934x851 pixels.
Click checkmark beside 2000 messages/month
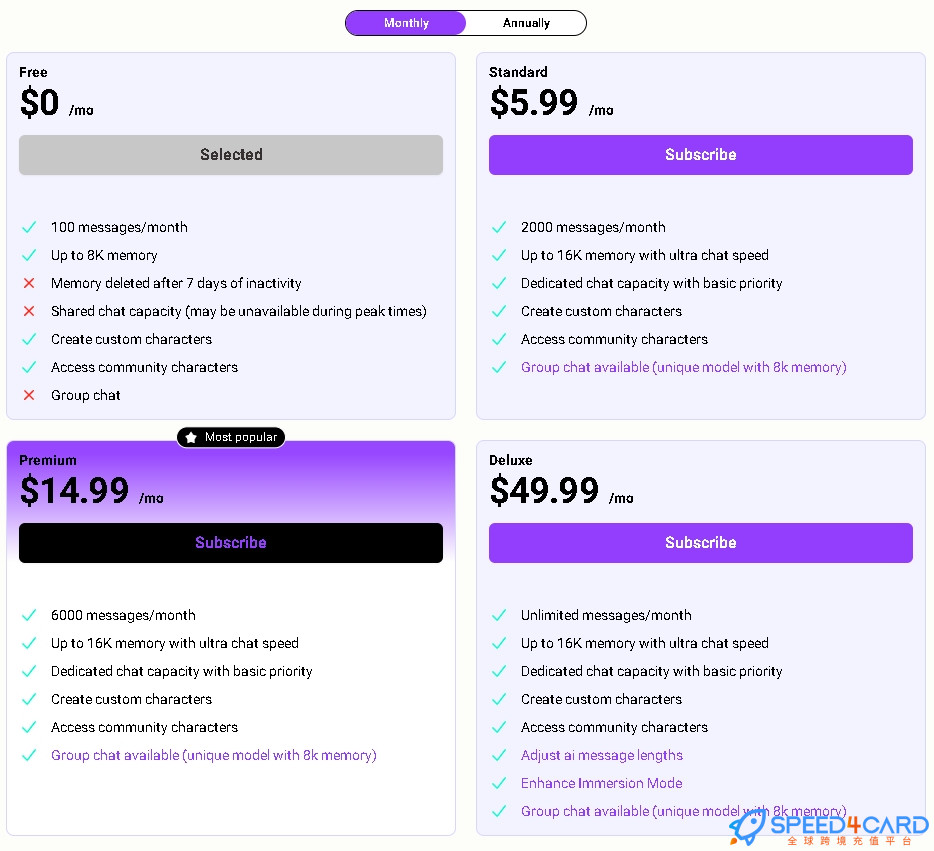point(499,227)
